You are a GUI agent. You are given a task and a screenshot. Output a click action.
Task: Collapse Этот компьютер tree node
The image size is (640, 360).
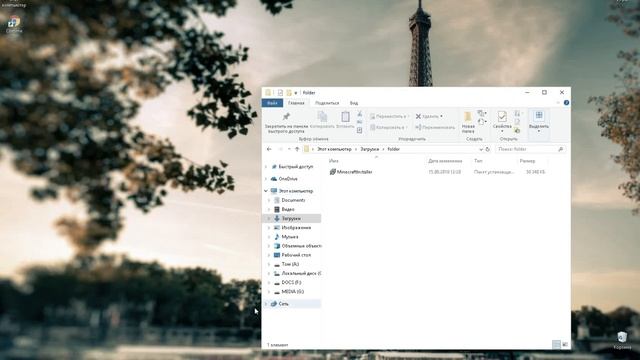tap(266, 191)
